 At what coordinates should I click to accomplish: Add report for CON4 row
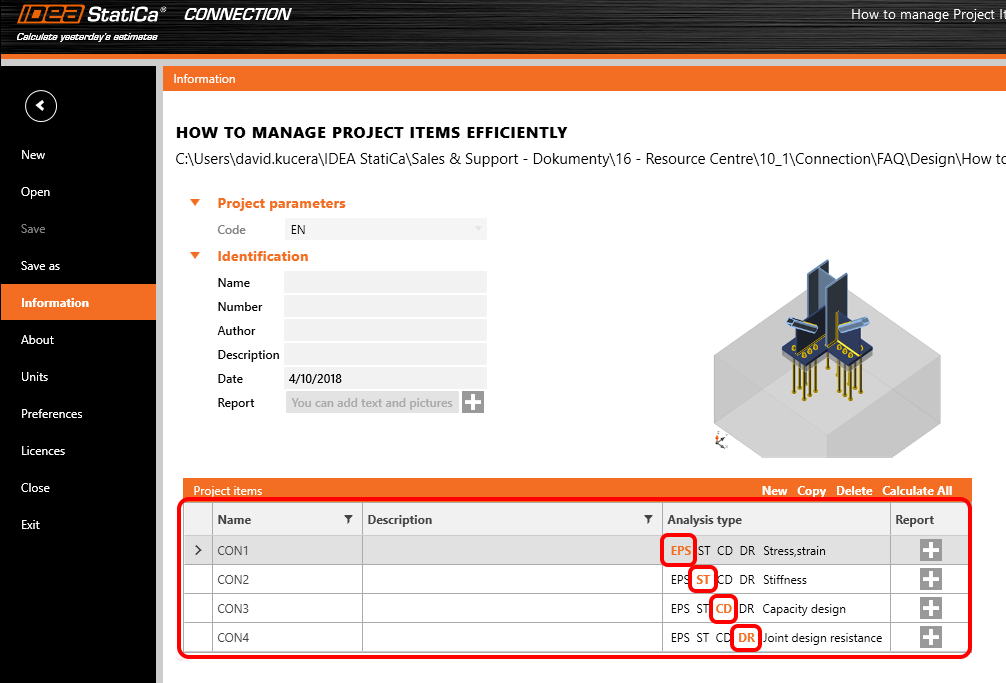click(x=931, y=637)
